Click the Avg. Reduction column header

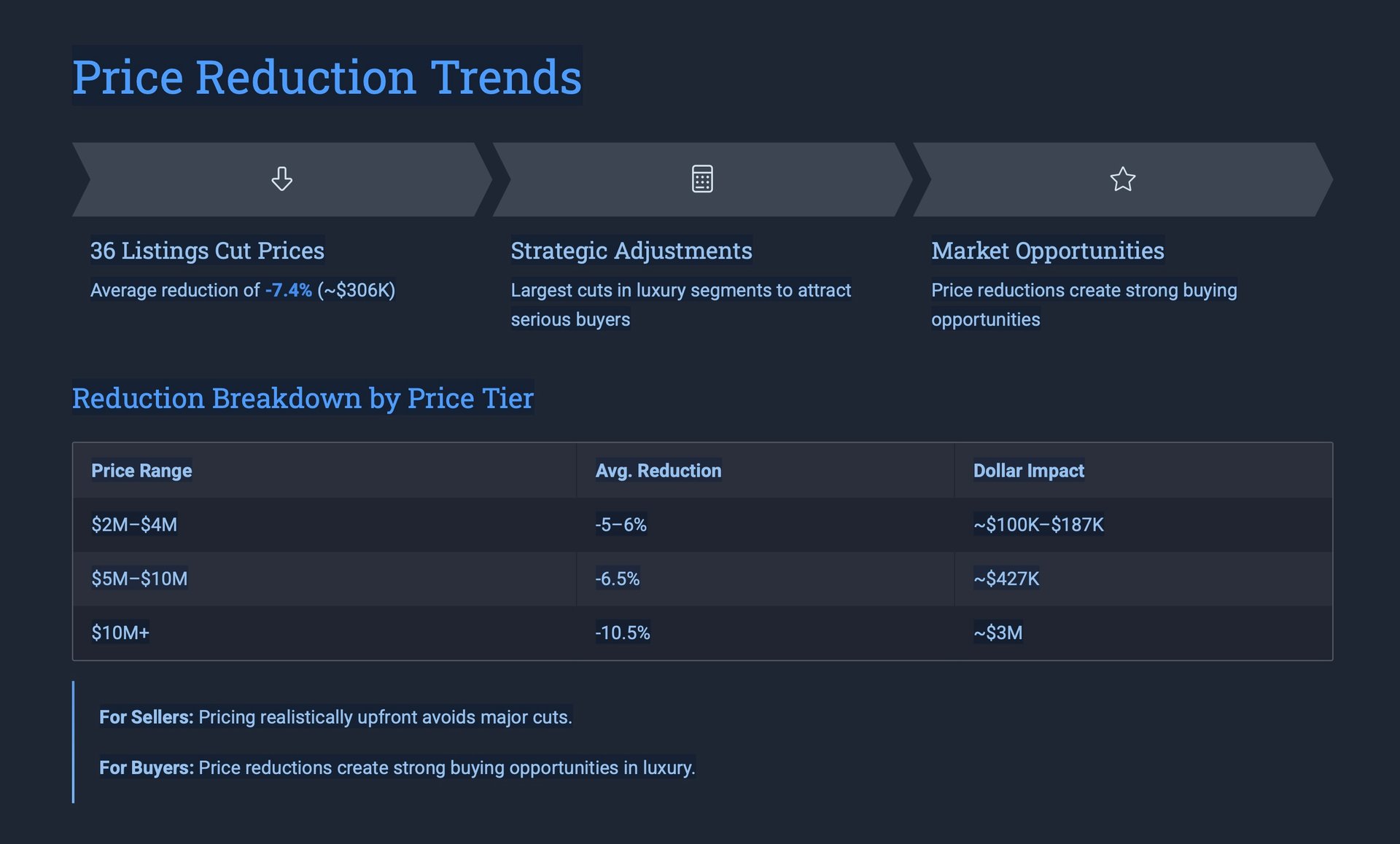click(x=658, y=471)
